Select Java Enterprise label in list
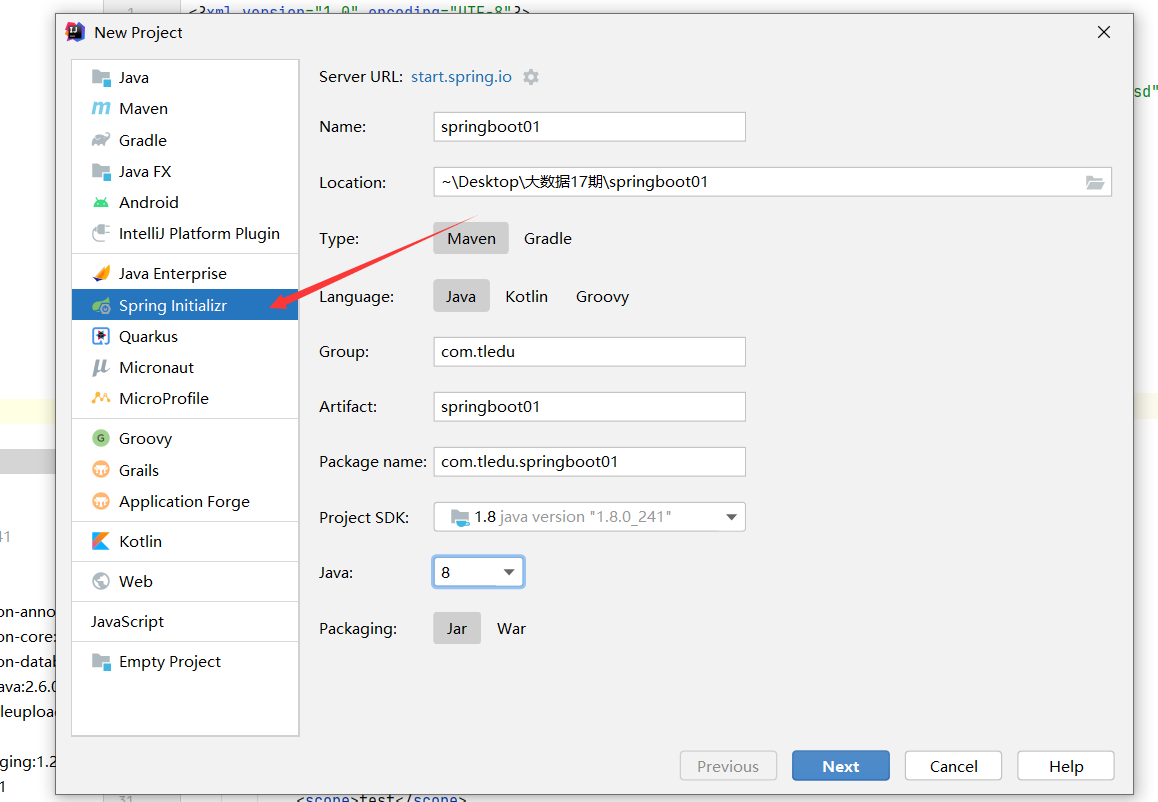 (173, 273)
